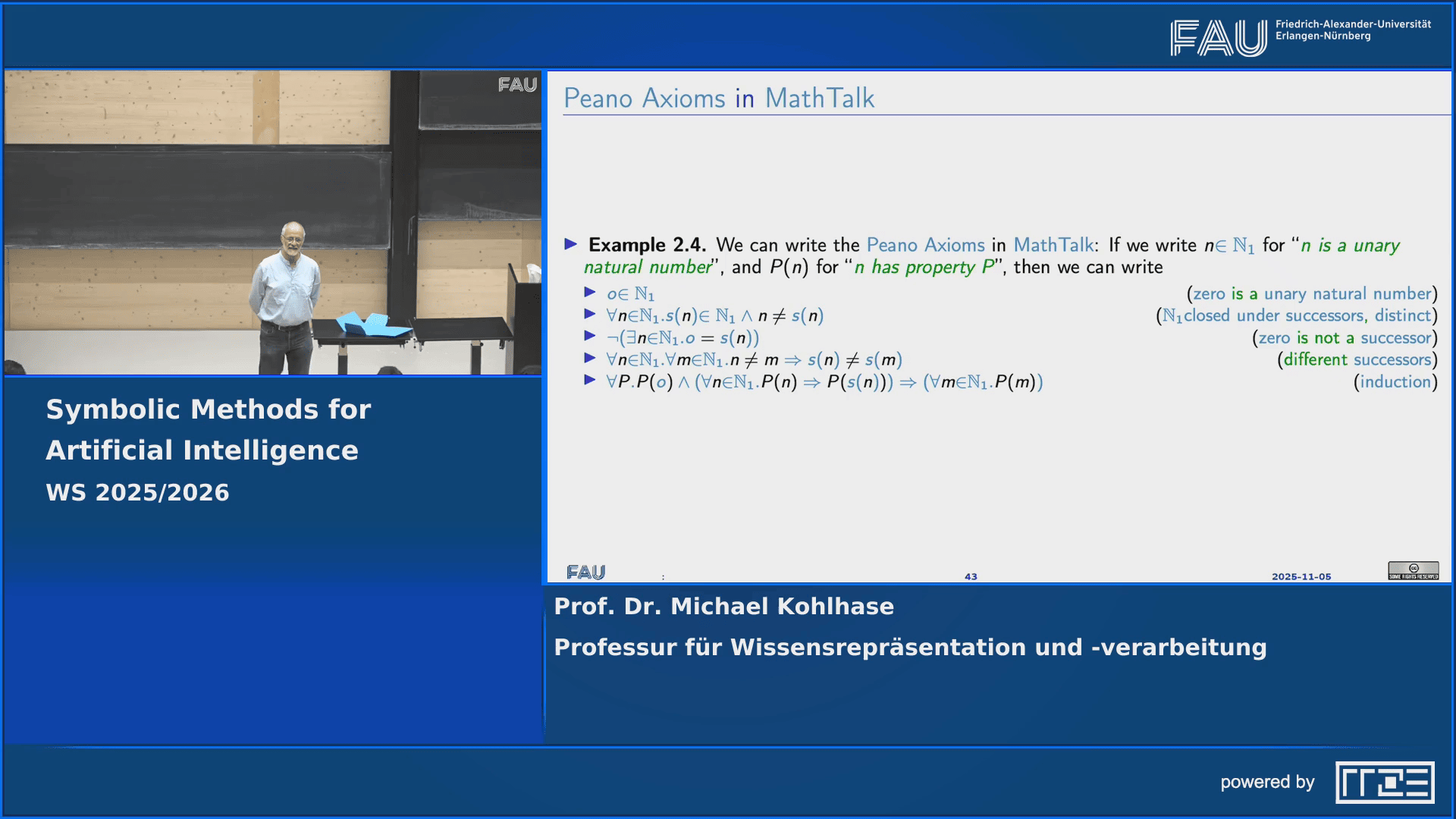Click the blue triangle marker before Example 2.4
Screen dimensions: 1456x819
(x=570, y=245)
